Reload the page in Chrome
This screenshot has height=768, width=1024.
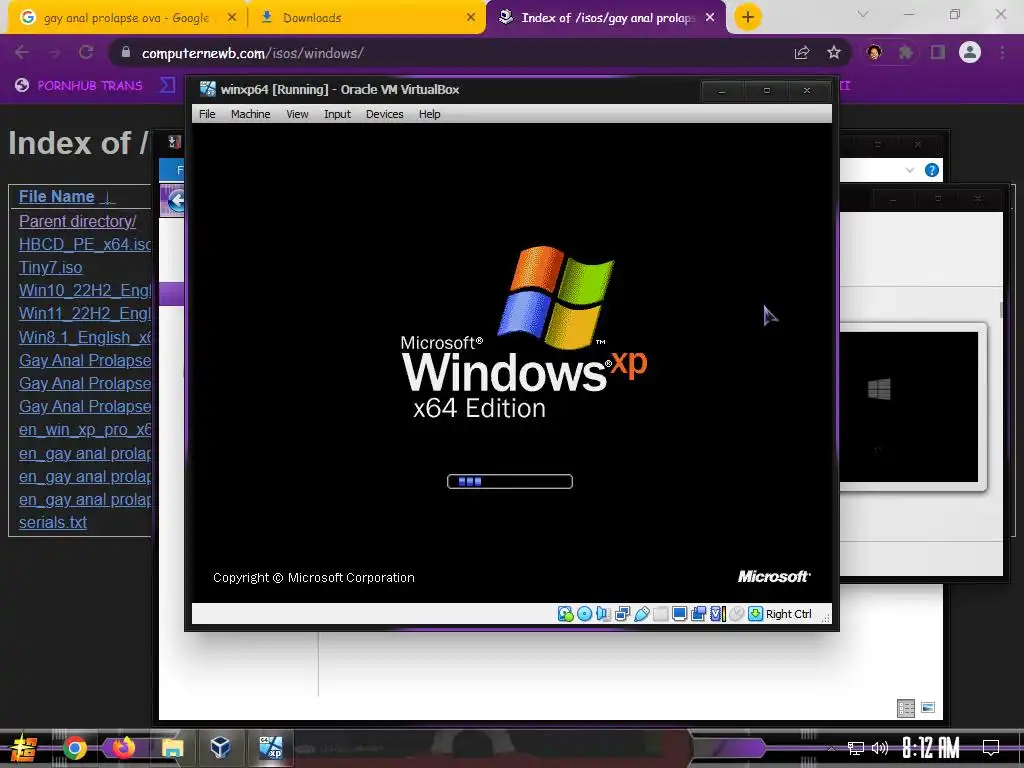[x=86, y=53]
